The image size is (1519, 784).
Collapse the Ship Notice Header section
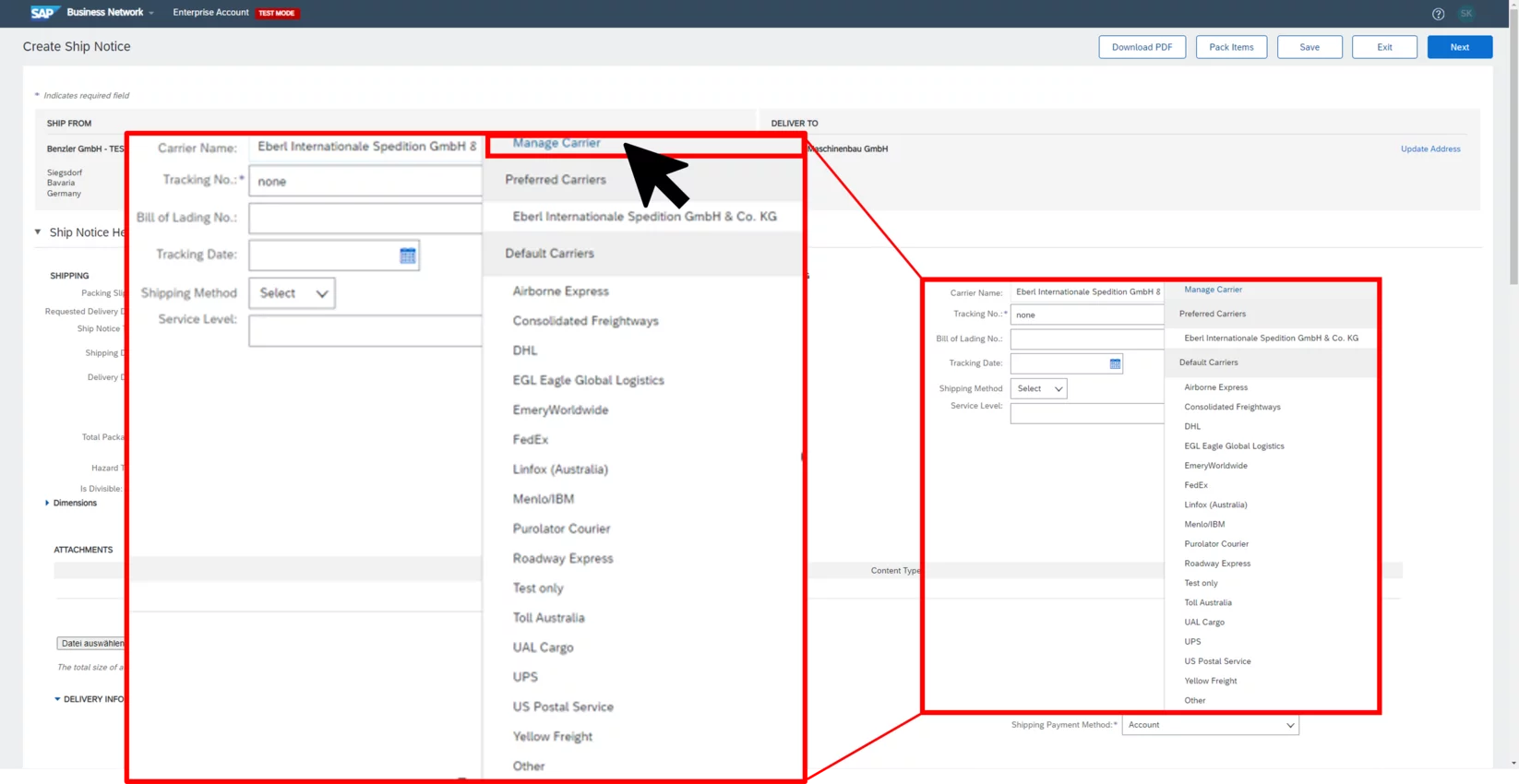(x=38, y=232)
